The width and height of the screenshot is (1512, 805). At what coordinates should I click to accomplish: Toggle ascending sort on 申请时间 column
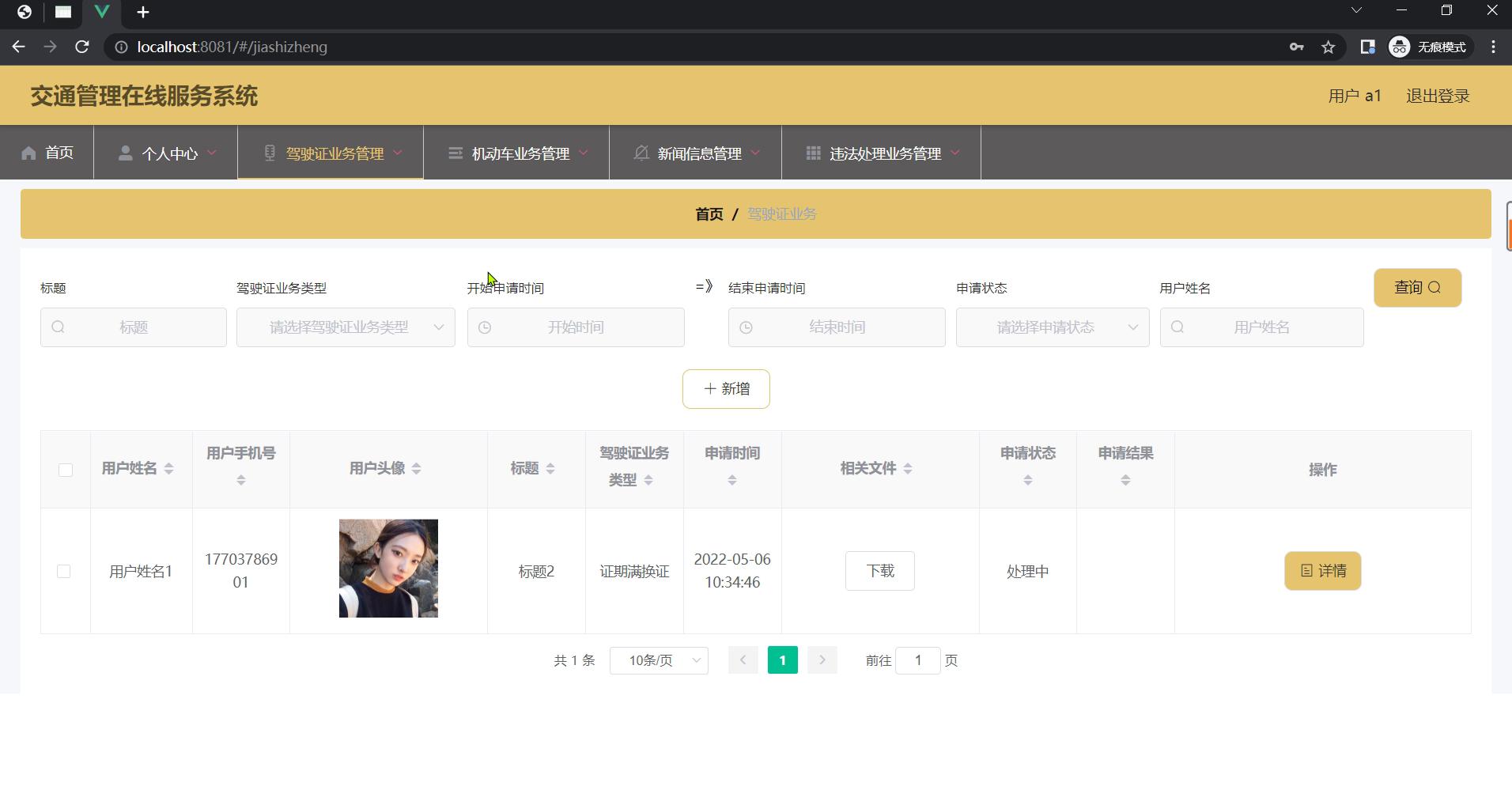click(731, 478)
